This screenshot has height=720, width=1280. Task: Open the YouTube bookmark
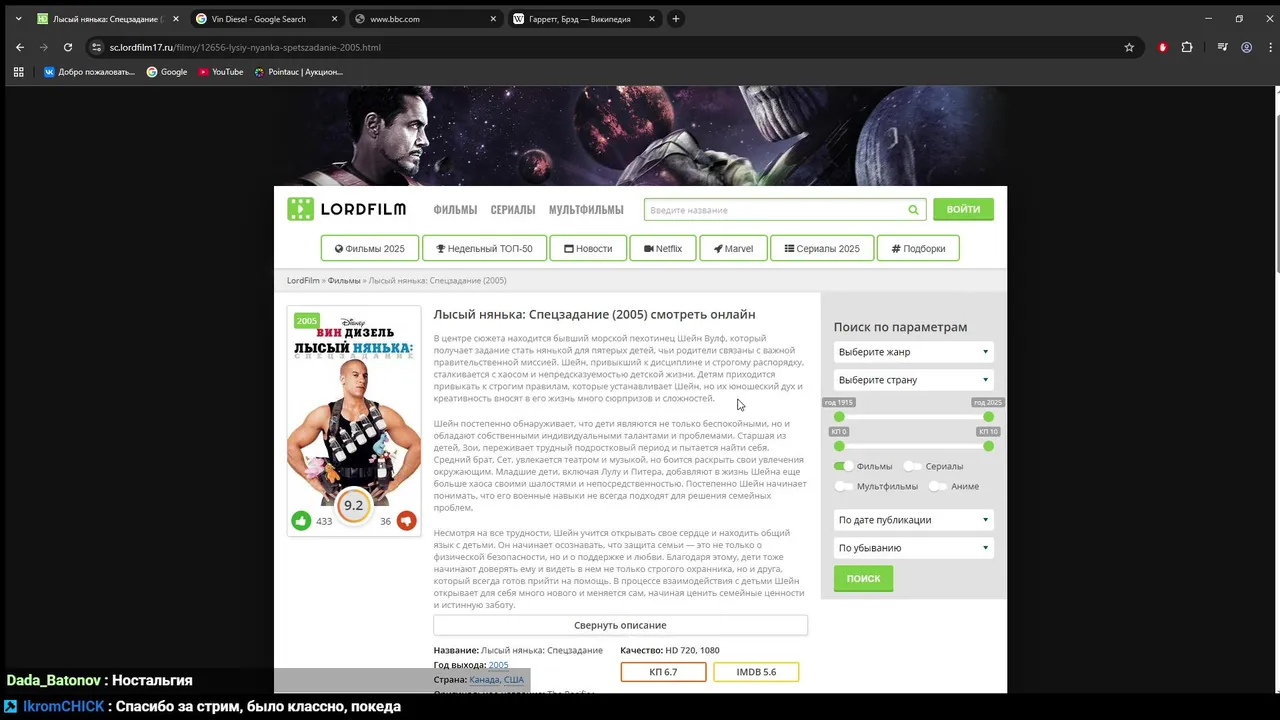click(x=220, y=72)
